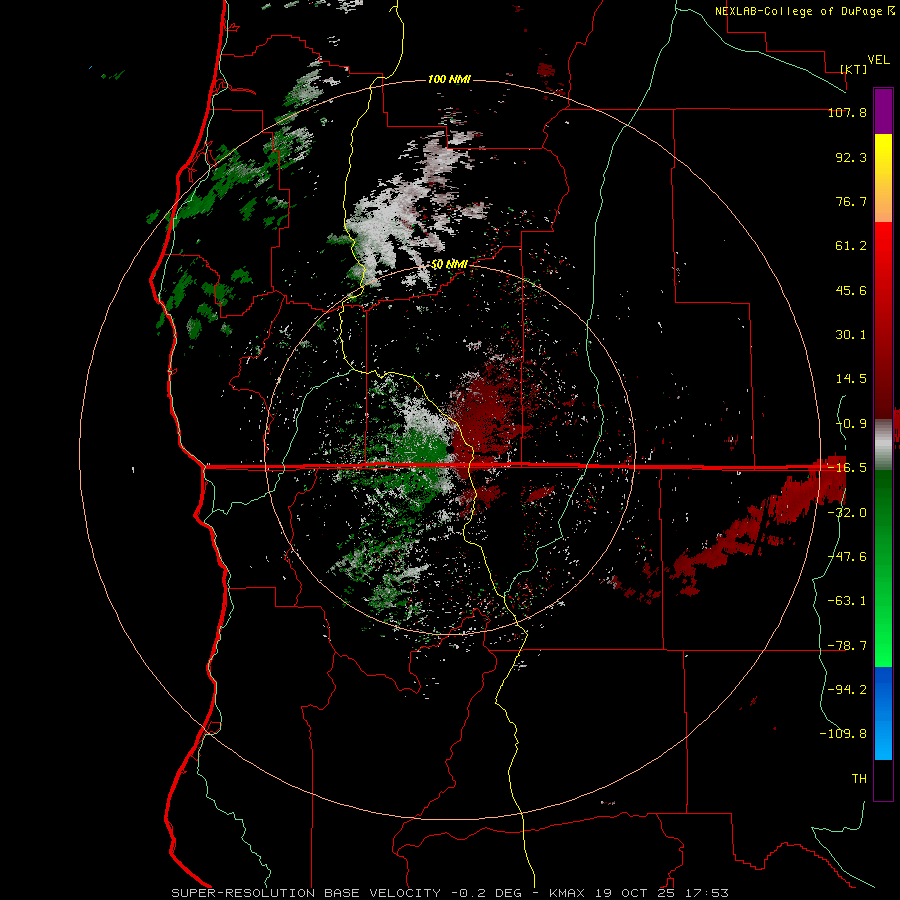Click the -32.0 legend value

point(847,513)
